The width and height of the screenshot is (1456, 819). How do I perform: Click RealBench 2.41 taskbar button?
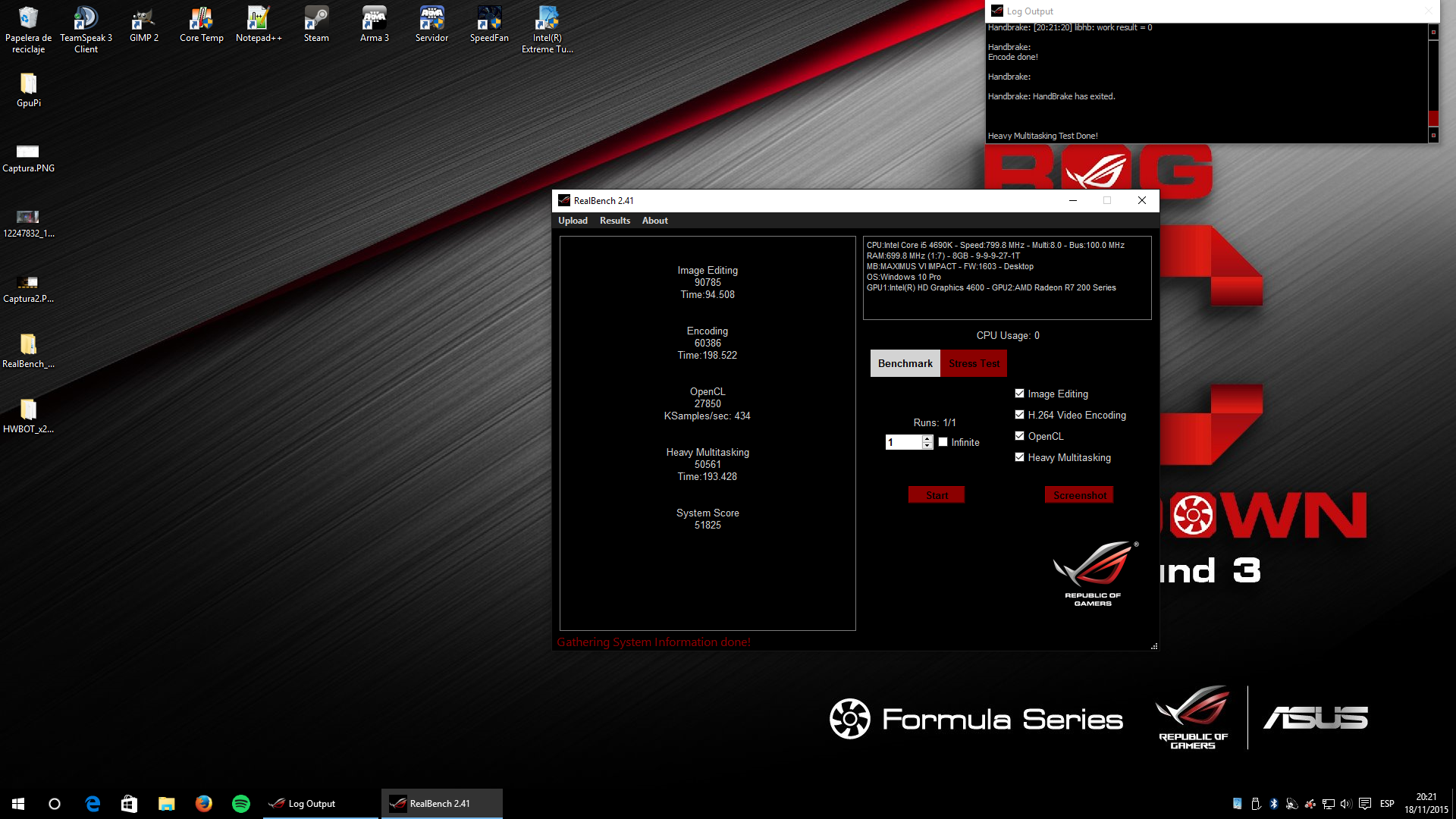point(441,803)
